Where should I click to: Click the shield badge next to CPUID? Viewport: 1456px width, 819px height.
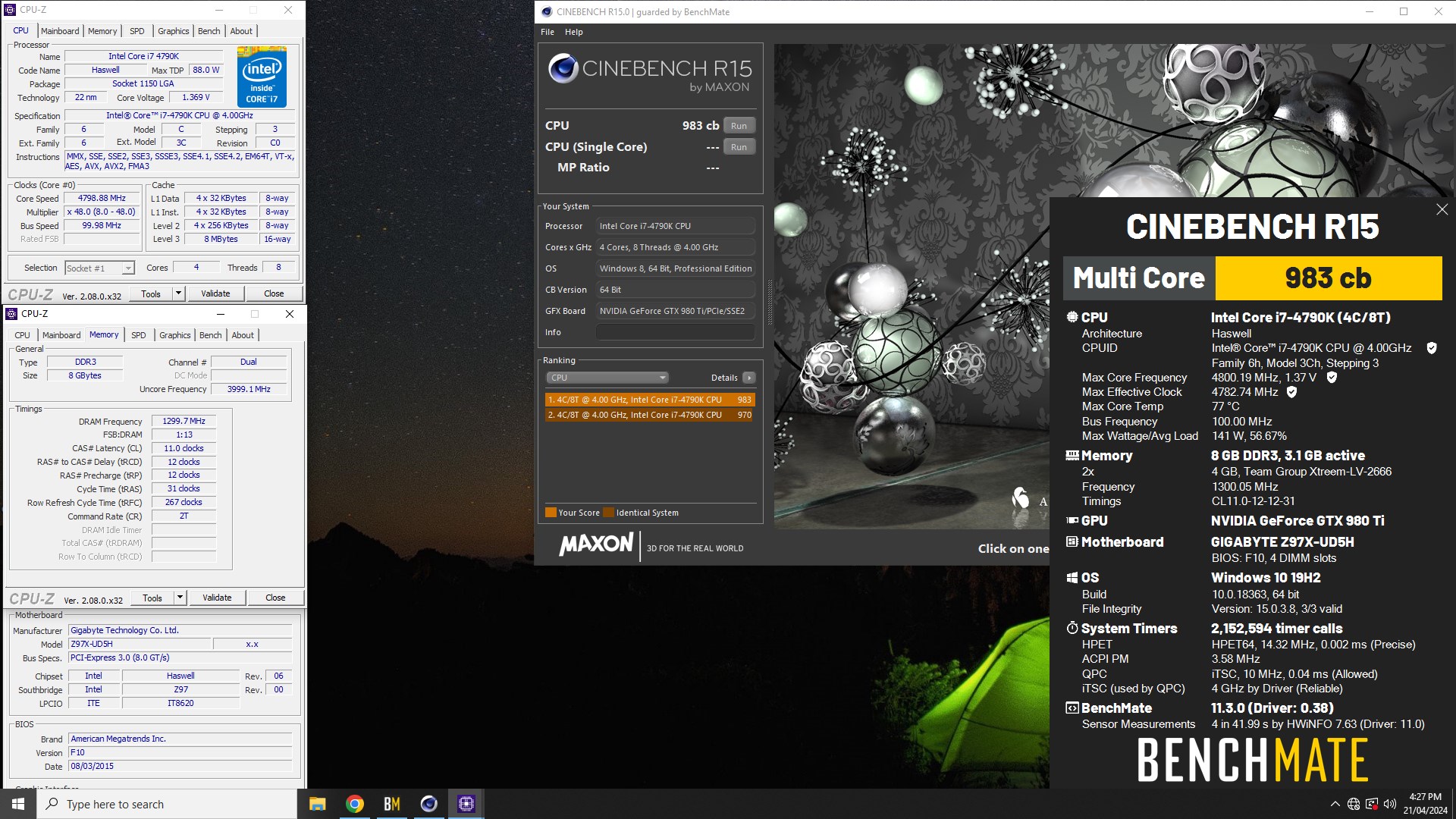pos(1432,348)
